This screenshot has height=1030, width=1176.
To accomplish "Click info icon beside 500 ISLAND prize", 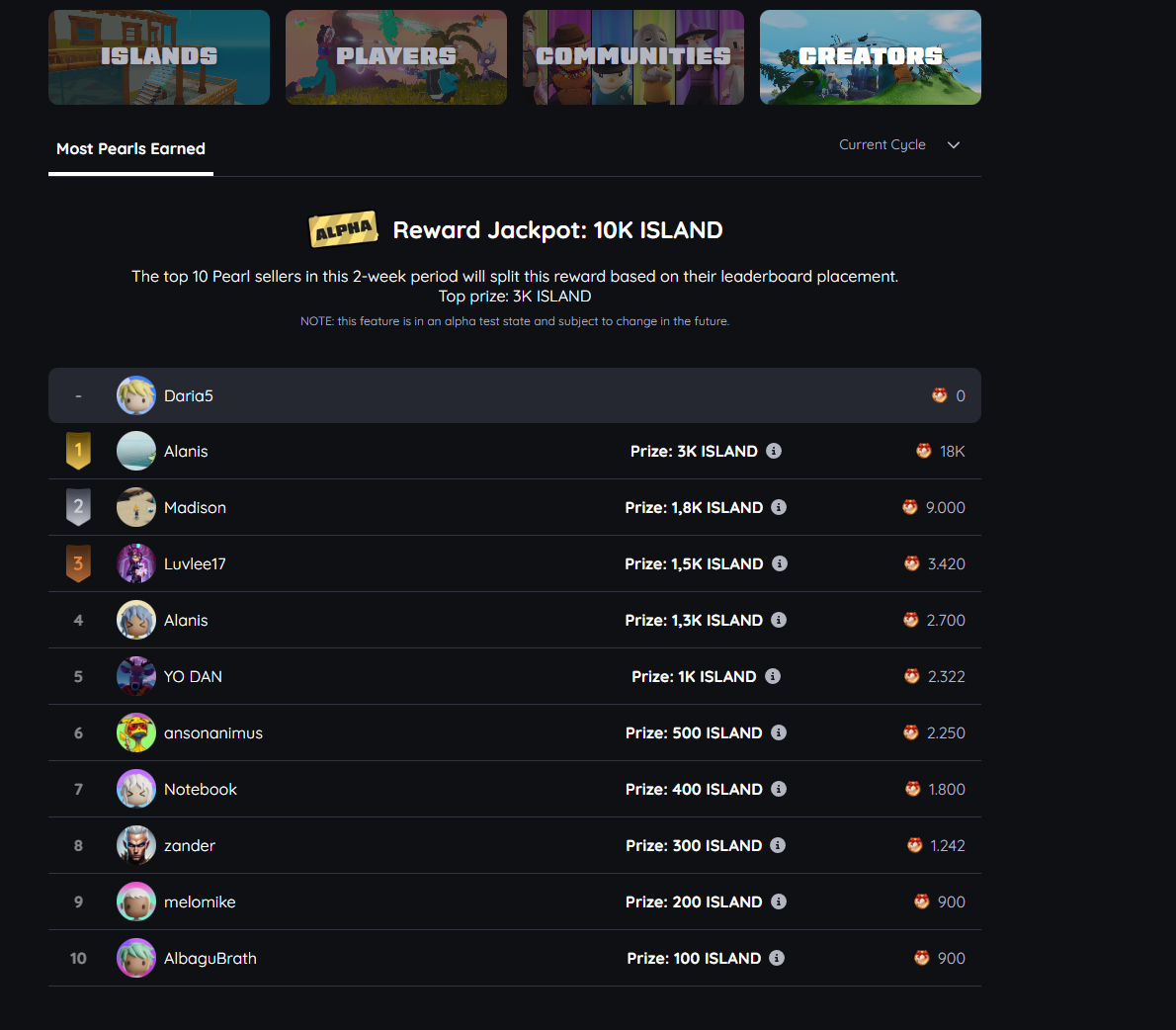I will tap(779, 732).
